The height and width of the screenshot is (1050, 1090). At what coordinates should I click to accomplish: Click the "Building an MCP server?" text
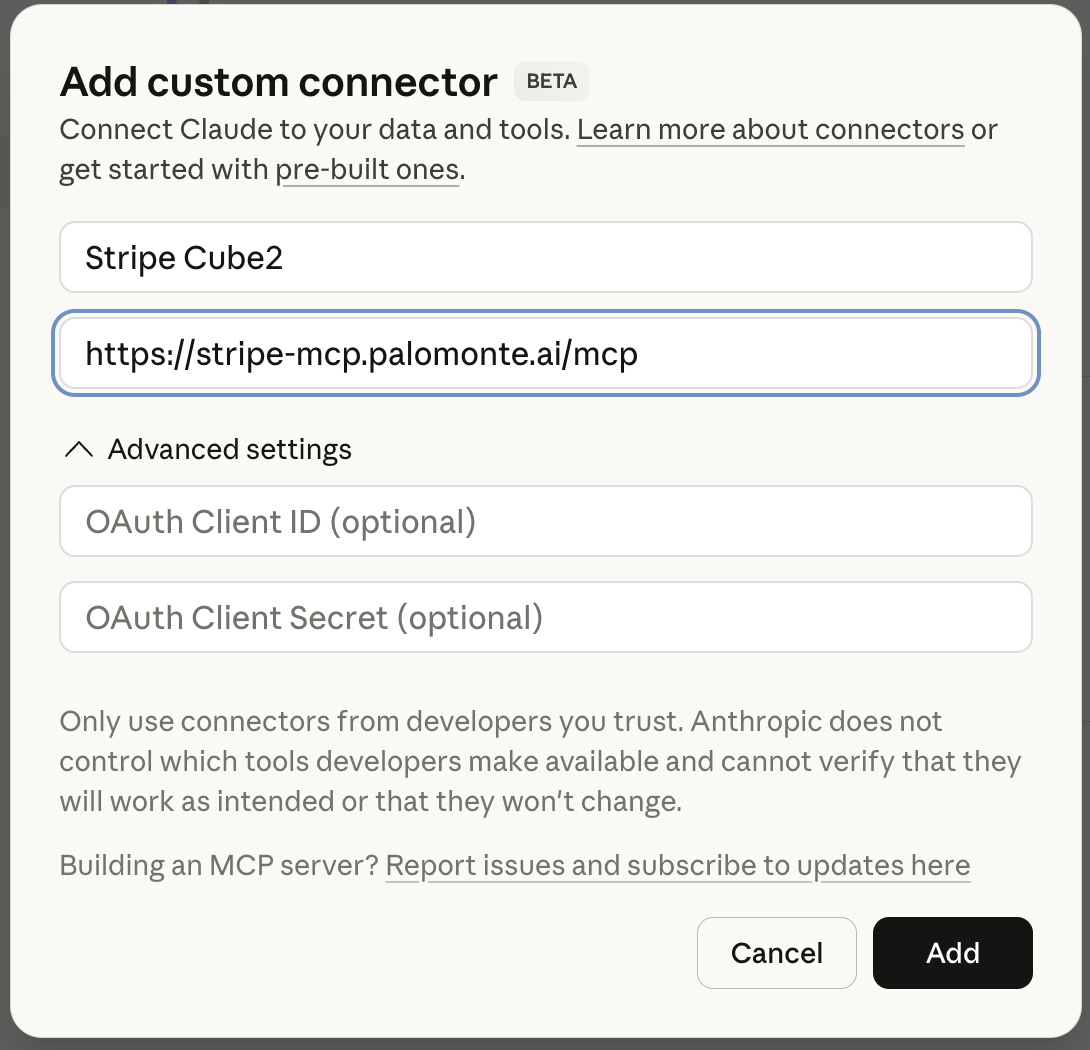click(218, 865)
